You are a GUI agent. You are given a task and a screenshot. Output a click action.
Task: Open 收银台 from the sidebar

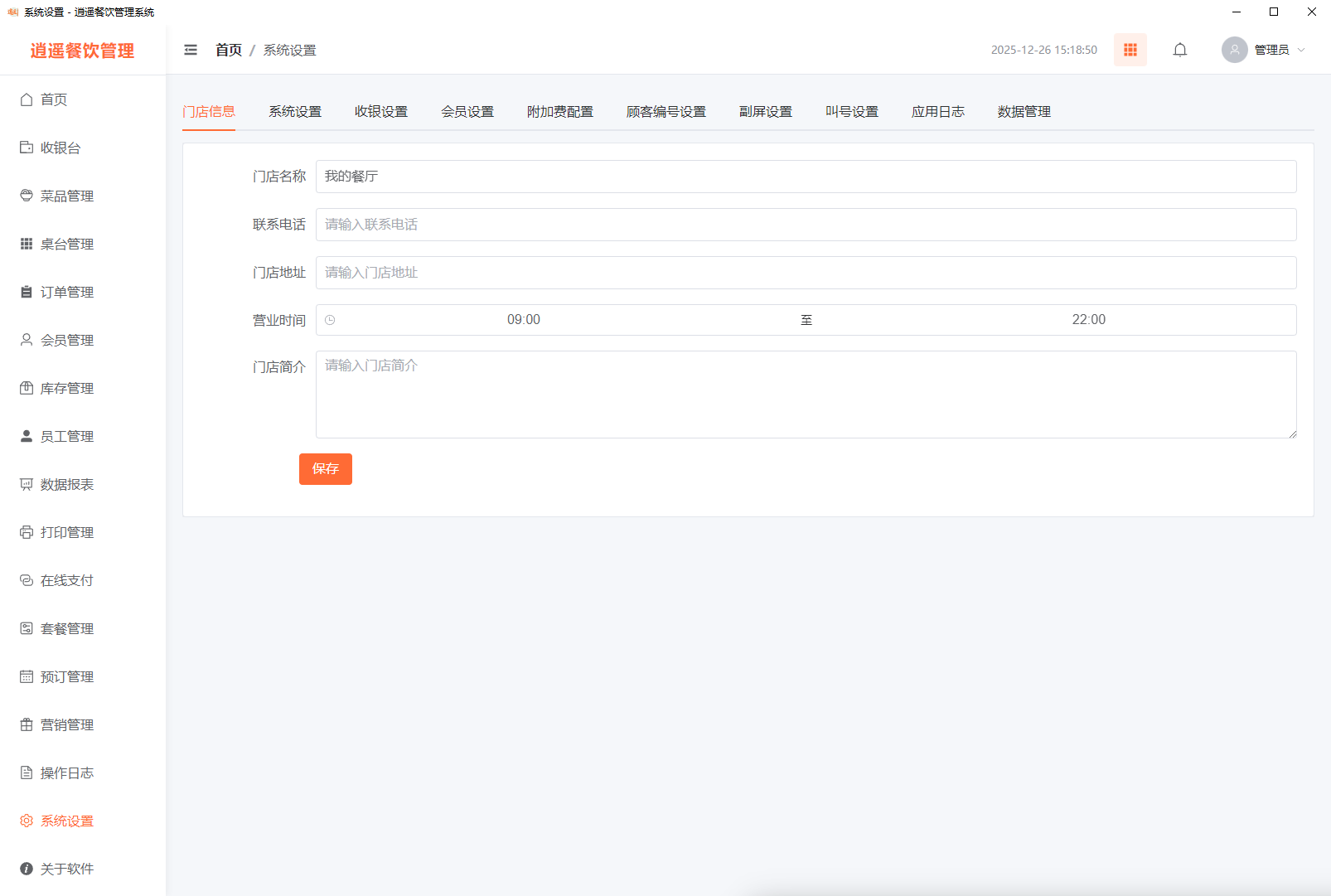click(60, 148)
